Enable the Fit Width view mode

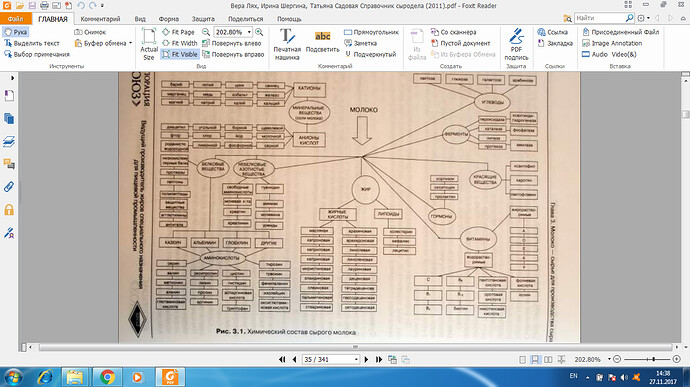click(180, 43)
